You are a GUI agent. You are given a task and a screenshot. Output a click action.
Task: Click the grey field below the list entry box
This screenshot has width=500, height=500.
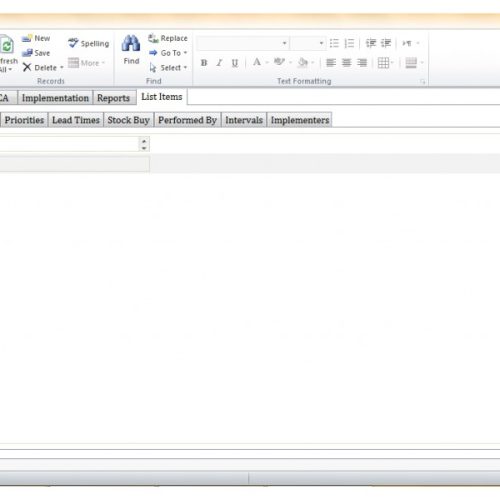pos(75,164)
